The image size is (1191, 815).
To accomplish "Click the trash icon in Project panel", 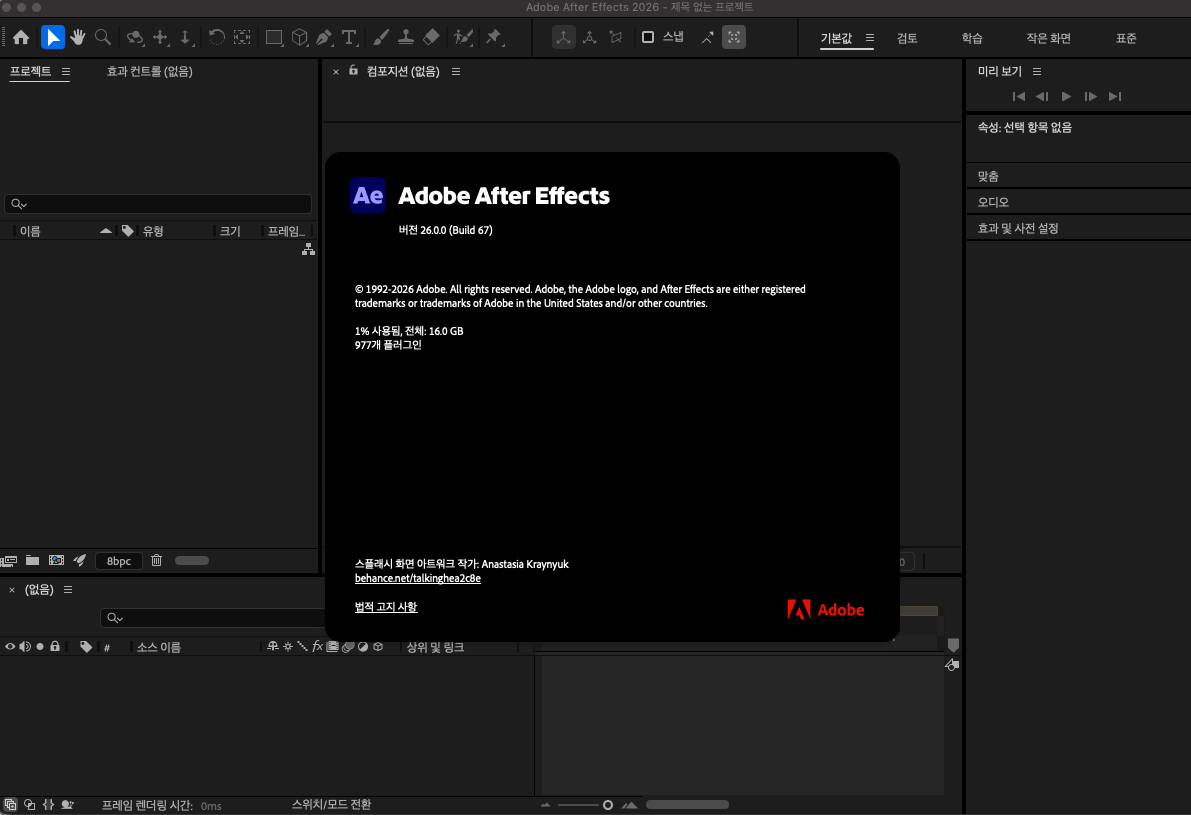I will click(156, 561).
